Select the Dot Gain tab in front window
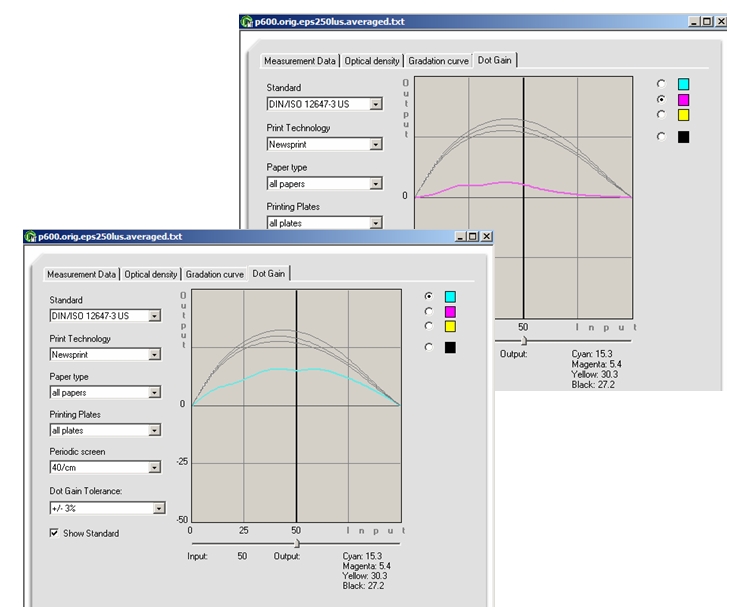The width and height of the screenshot is (730, 611). (269, 273)
